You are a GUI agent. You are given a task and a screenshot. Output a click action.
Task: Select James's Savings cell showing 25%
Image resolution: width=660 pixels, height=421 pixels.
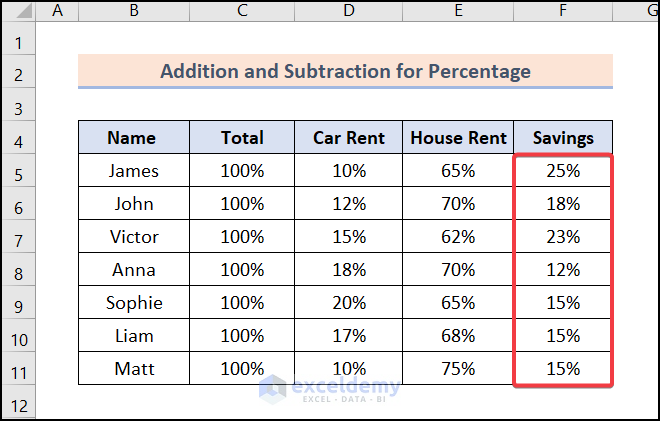point(562,171)
